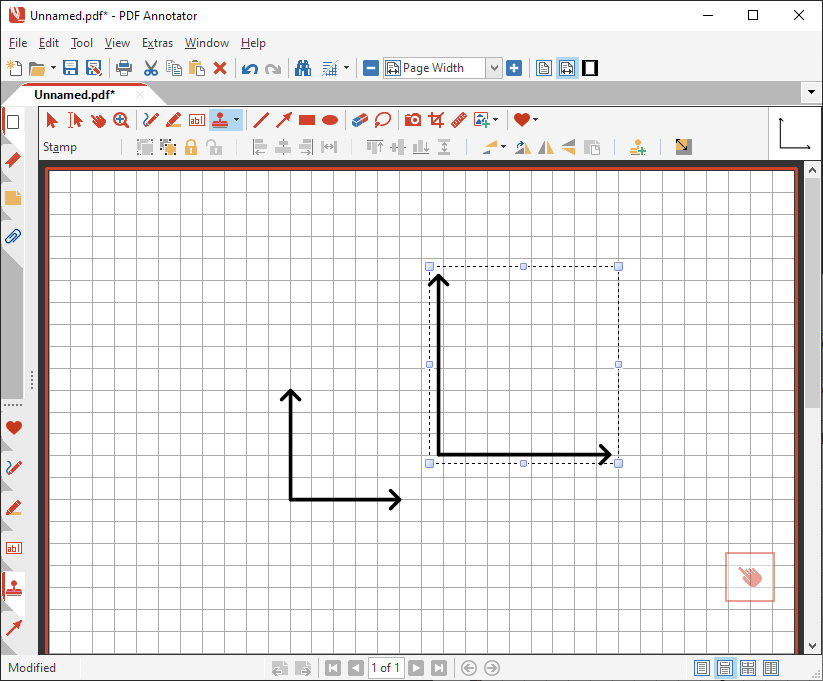The image size is (823, 681).
Task: Pick the Arrow drawing tool
Action: click(284, 120)
